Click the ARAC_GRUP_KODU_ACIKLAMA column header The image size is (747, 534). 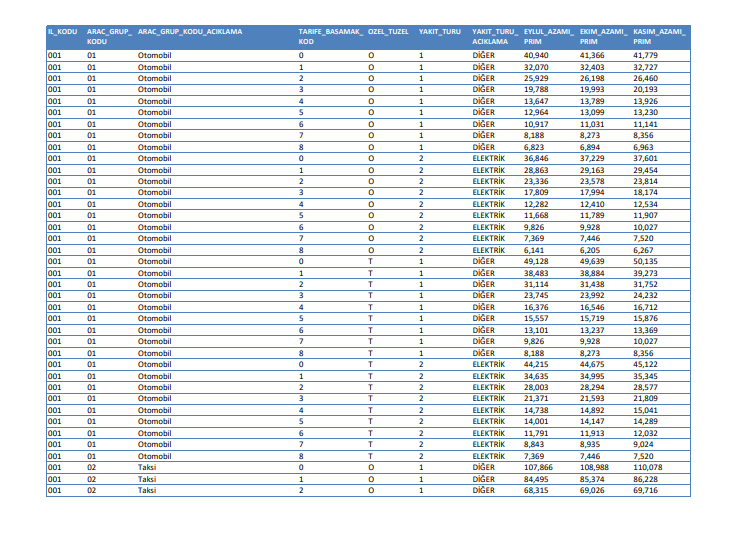pyautogui.click(x=190, y=32)
